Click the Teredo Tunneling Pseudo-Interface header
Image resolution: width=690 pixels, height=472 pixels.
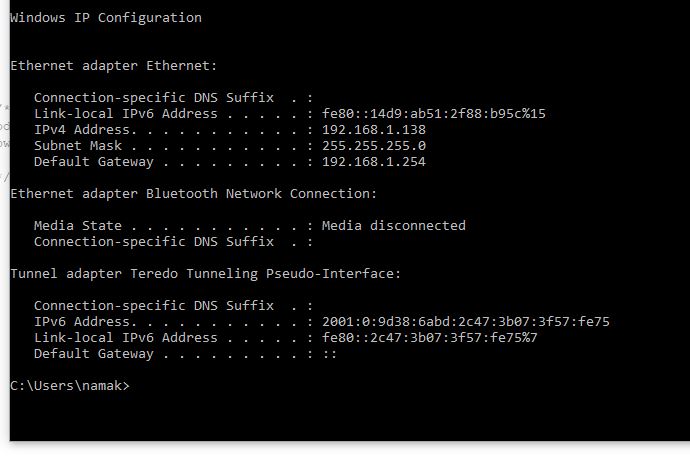tap(206, 274)
